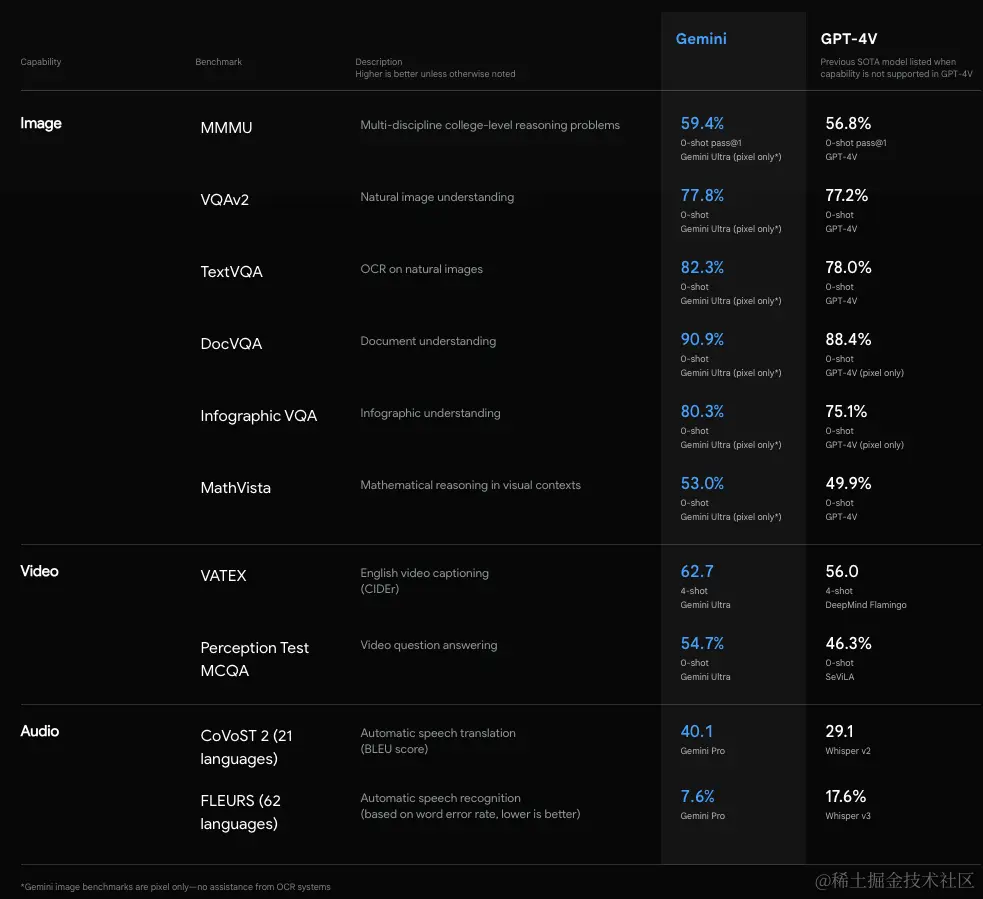Click Gemini's 90.9% DocVQA score
This screenshot has height=899, width=983.
pyautogui.click(x=702, y=340)
